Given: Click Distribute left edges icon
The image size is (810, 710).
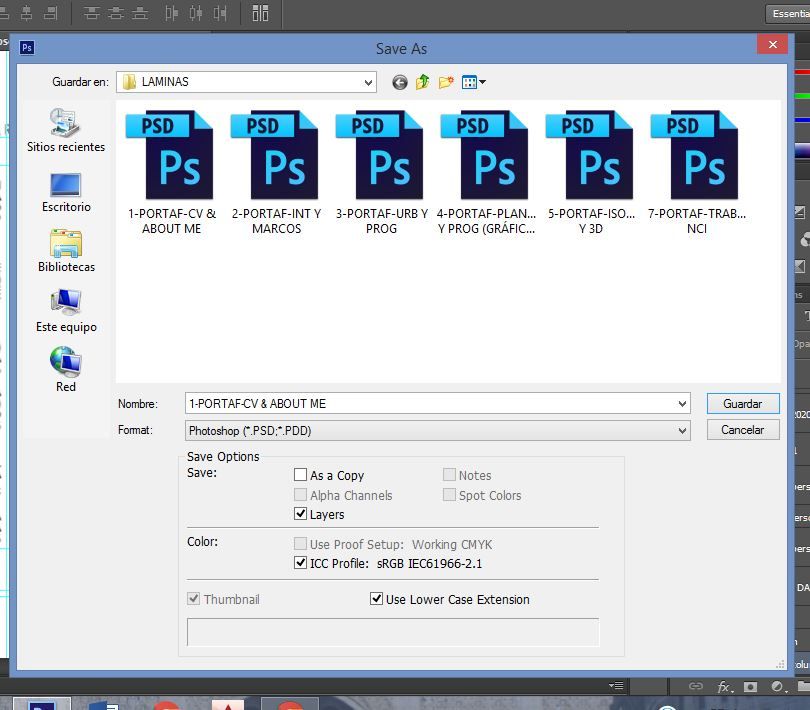Looking at the screenshot, I should (171, 13).
